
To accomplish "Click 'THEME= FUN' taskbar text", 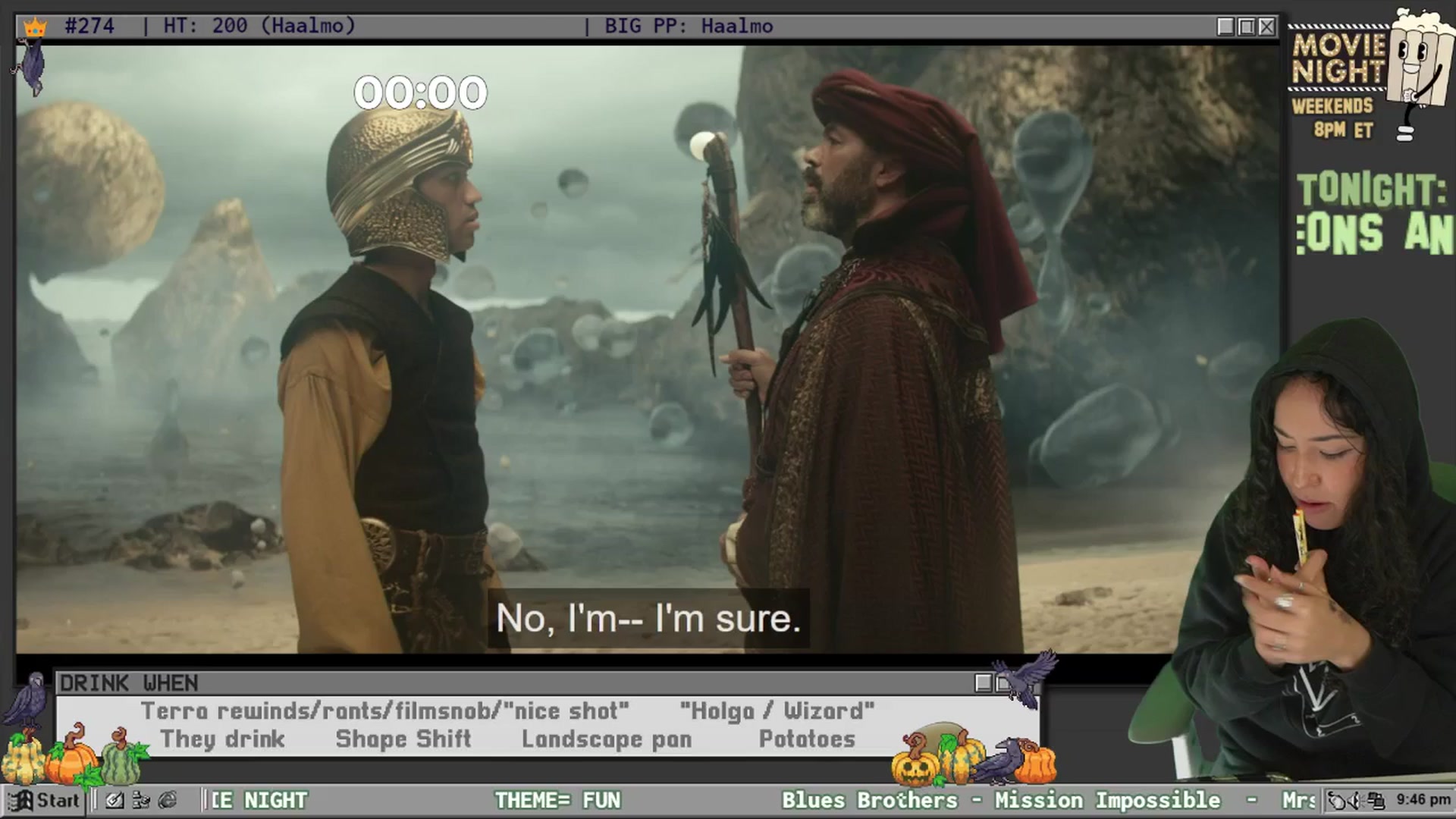I will coord(557,800).
